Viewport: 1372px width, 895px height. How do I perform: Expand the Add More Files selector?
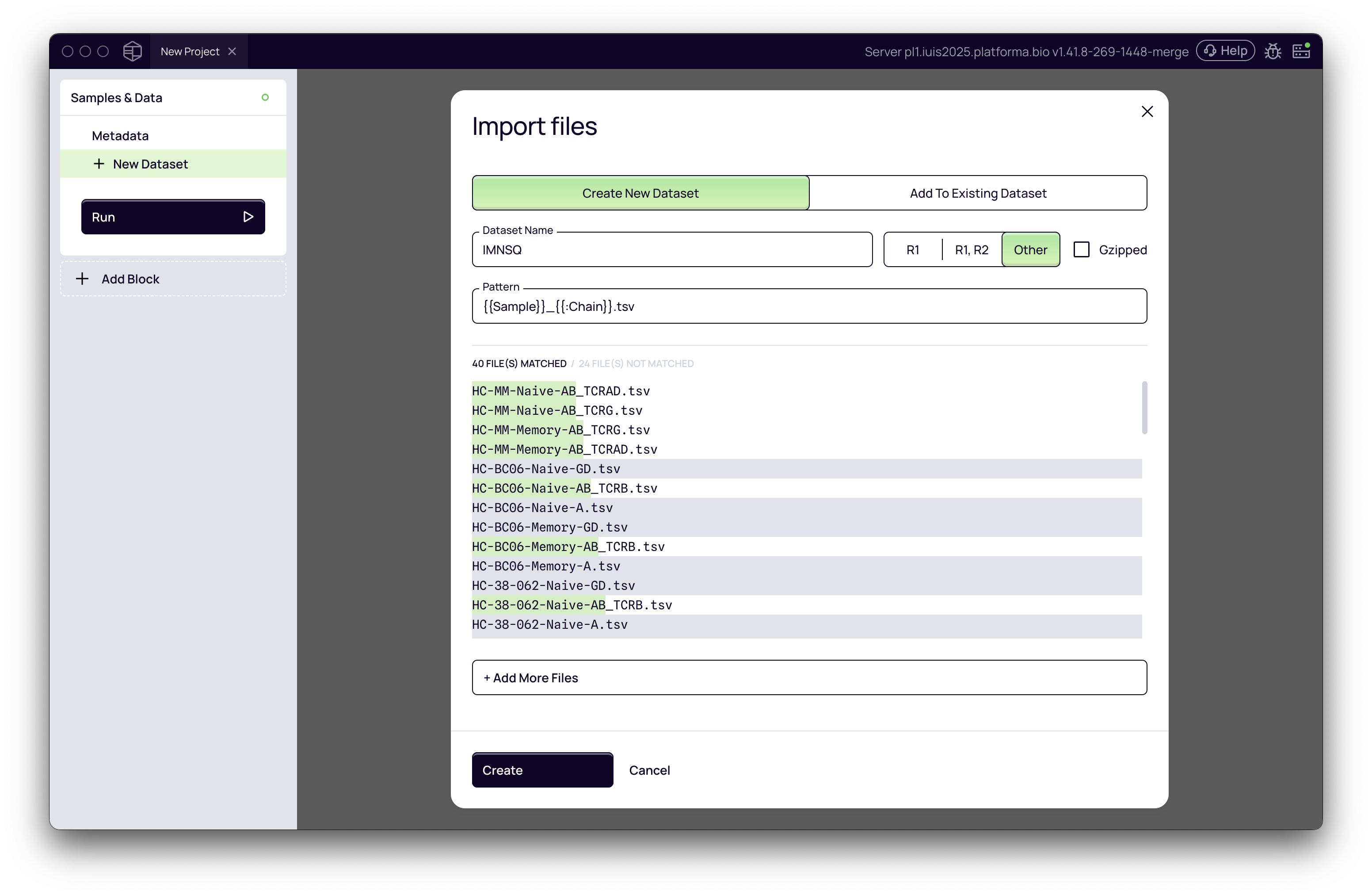(x=809, y=677)
